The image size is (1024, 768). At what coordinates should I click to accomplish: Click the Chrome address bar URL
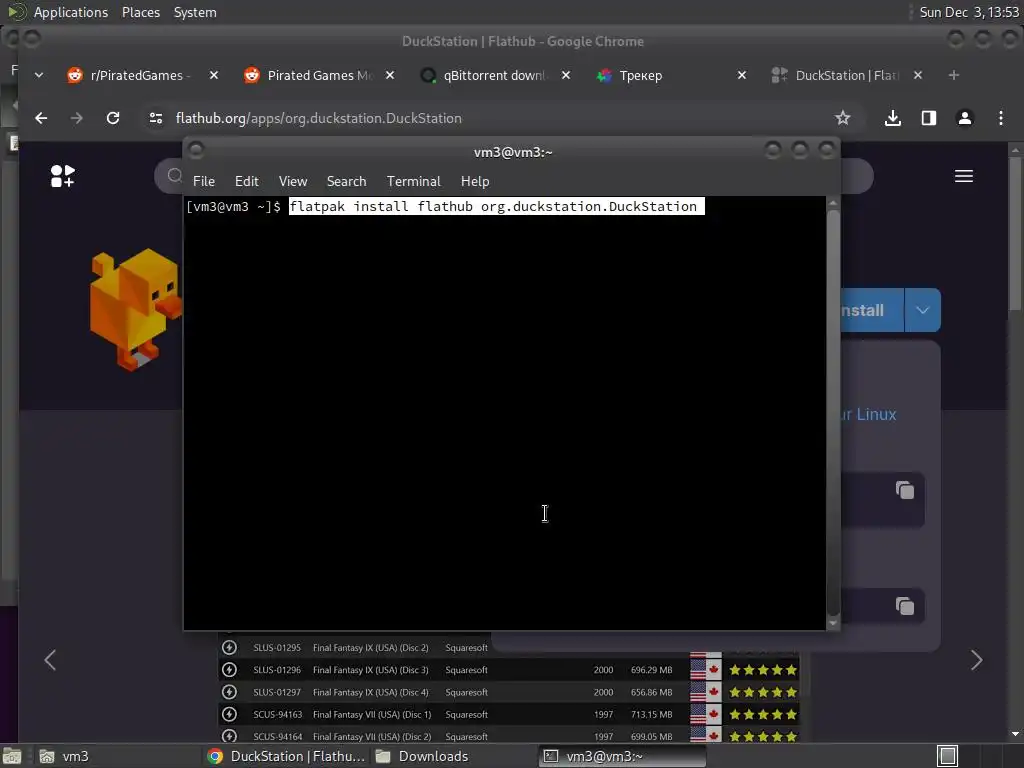[x=319, y=118]
